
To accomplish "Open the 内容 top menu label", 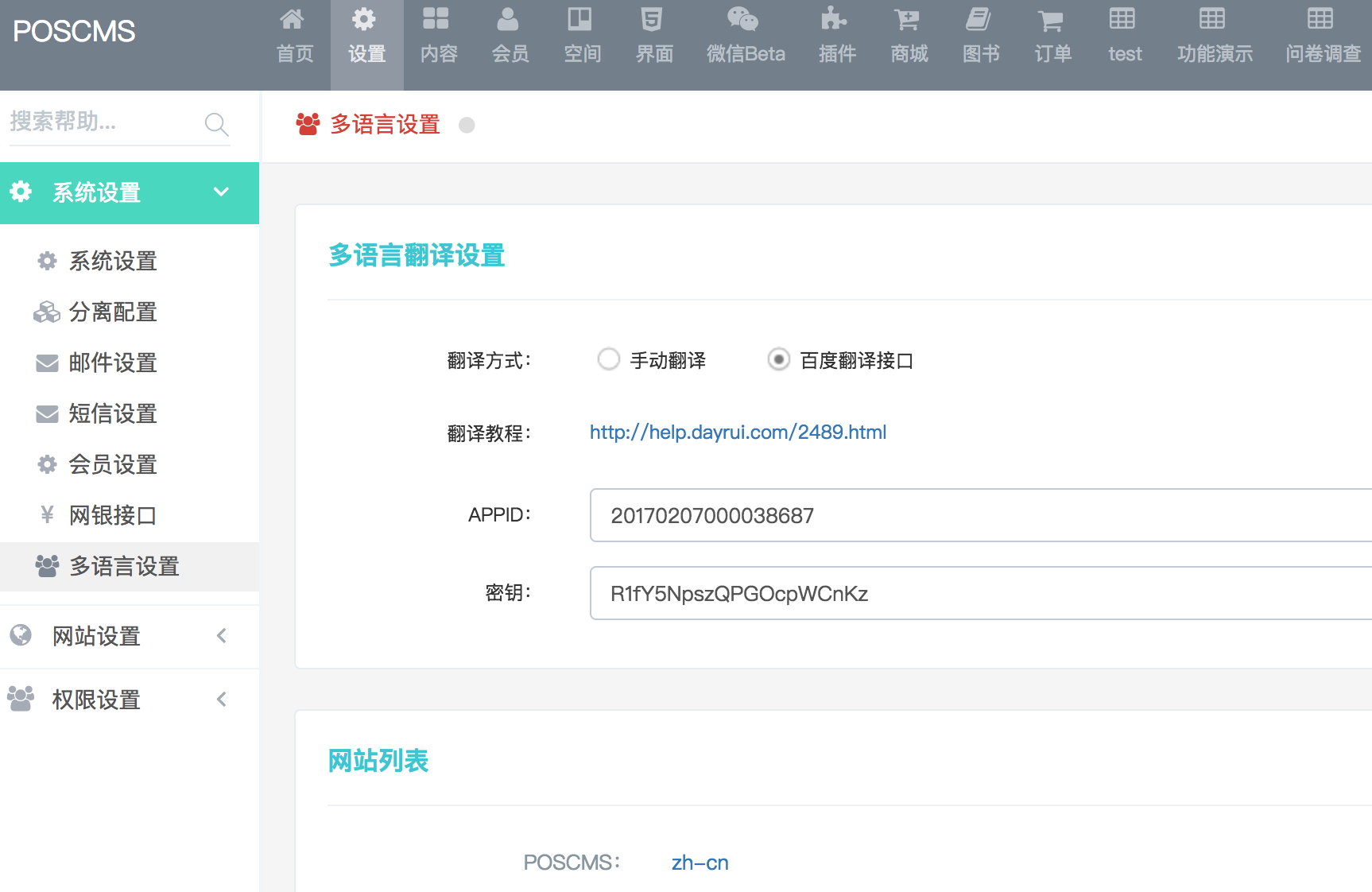I will [439, 53].
